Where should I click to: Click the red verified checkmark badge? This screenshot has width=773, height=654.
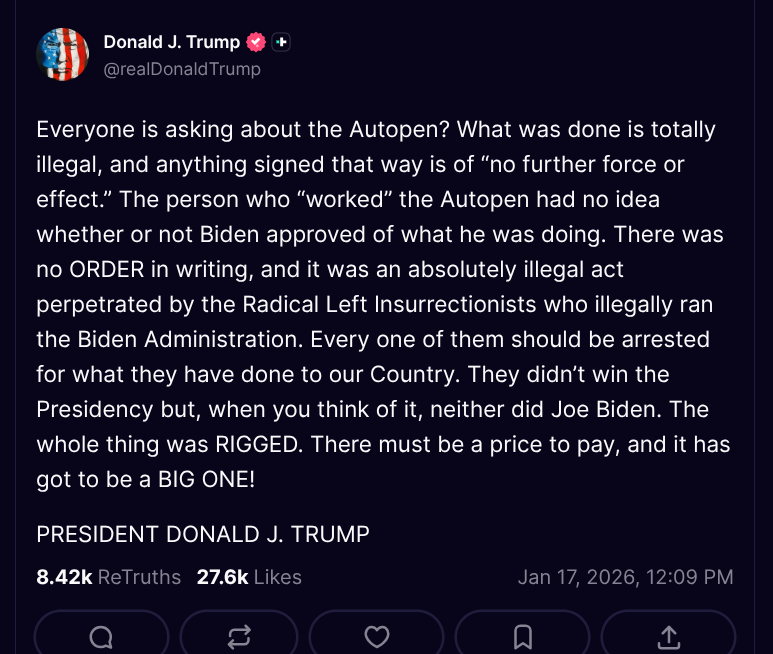(x=257, y=42)
